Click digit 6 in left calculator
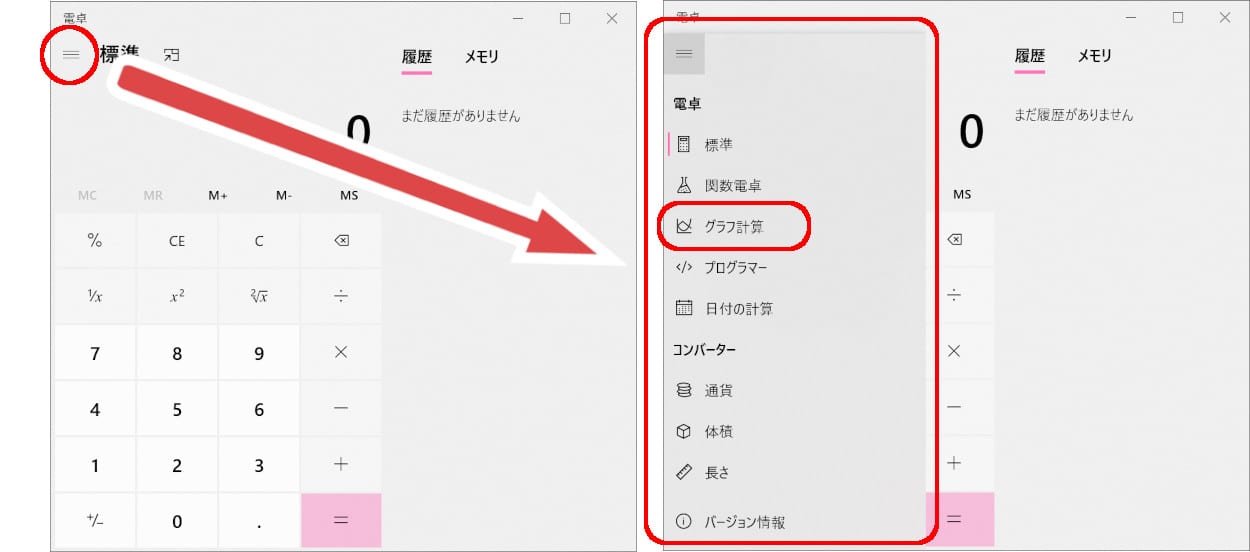This screenshot has height=552, width=1250. [259, 409]
